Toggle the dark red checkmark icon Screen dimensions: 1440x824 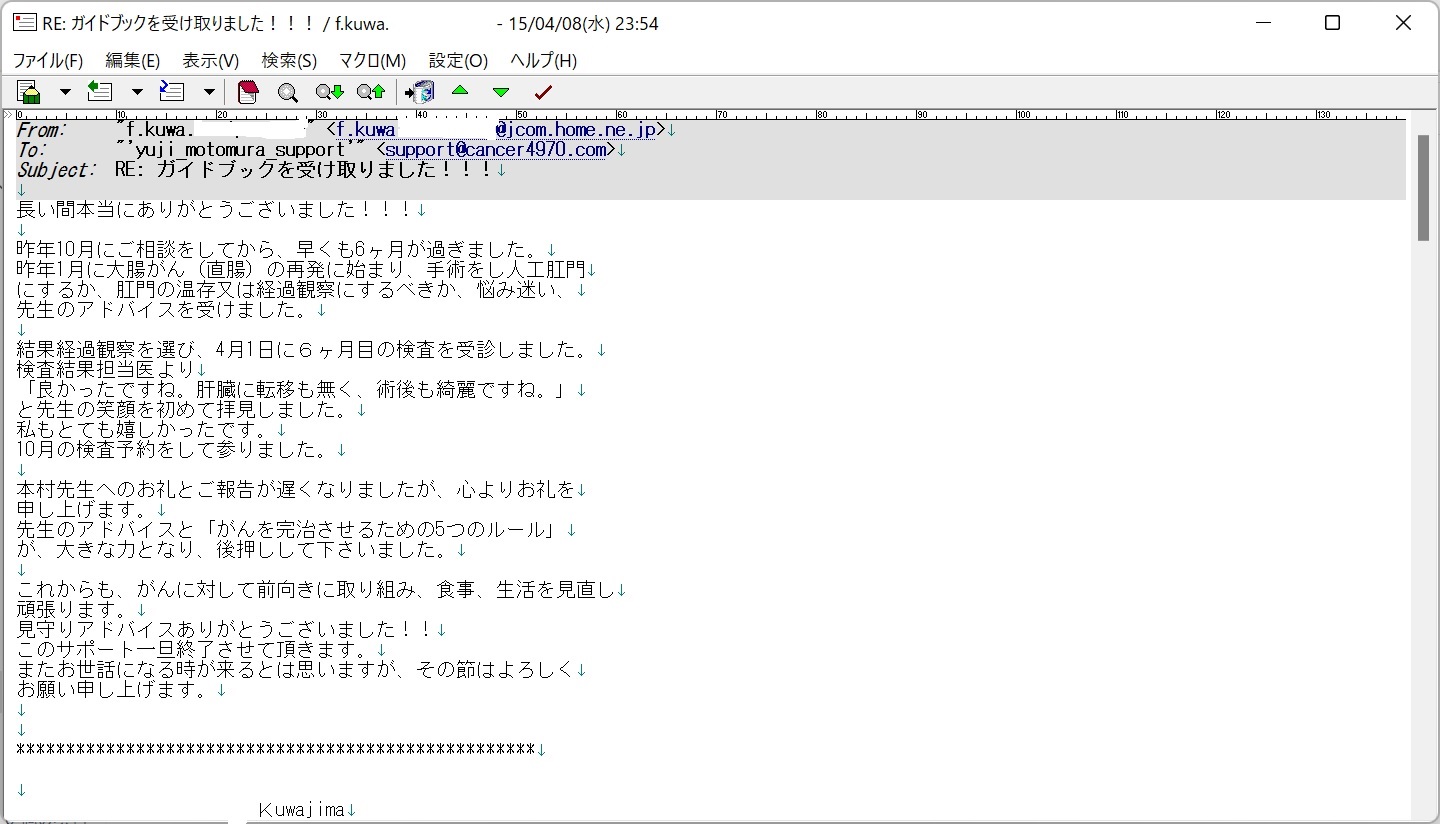point(543,92)
